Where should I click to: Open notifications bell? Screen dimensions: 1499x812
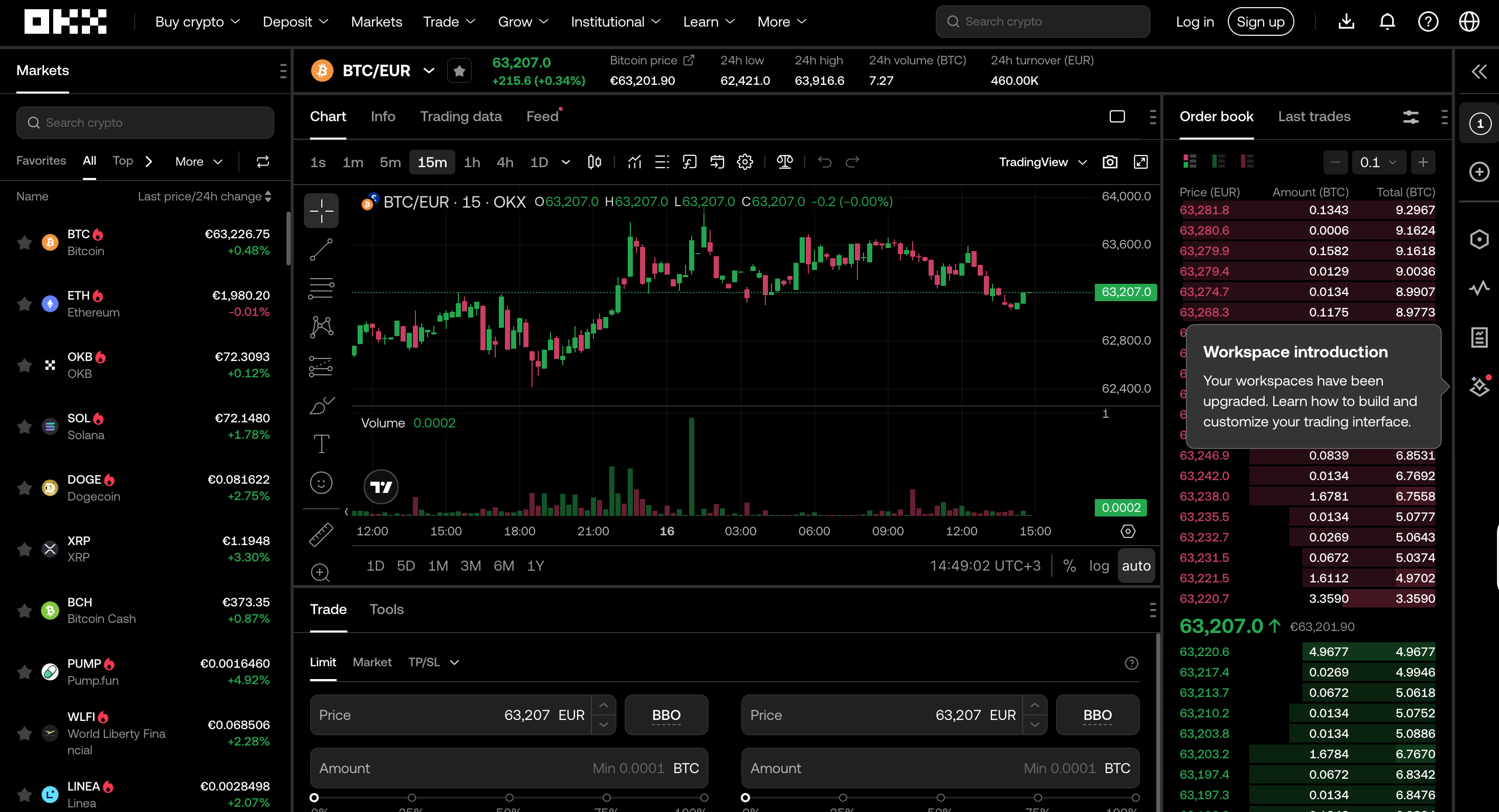click(x=1387, y=21)
